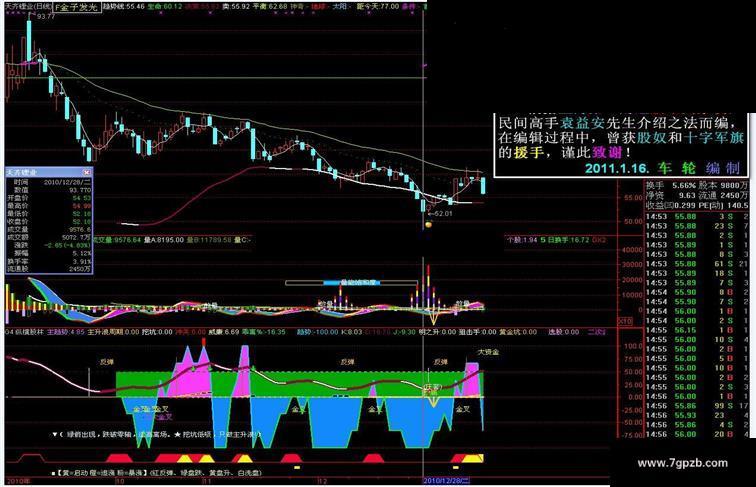This screenshot has width=756, height=487.
Task: Click the 最高价 row in data popup
Action: tap(49, 206)
